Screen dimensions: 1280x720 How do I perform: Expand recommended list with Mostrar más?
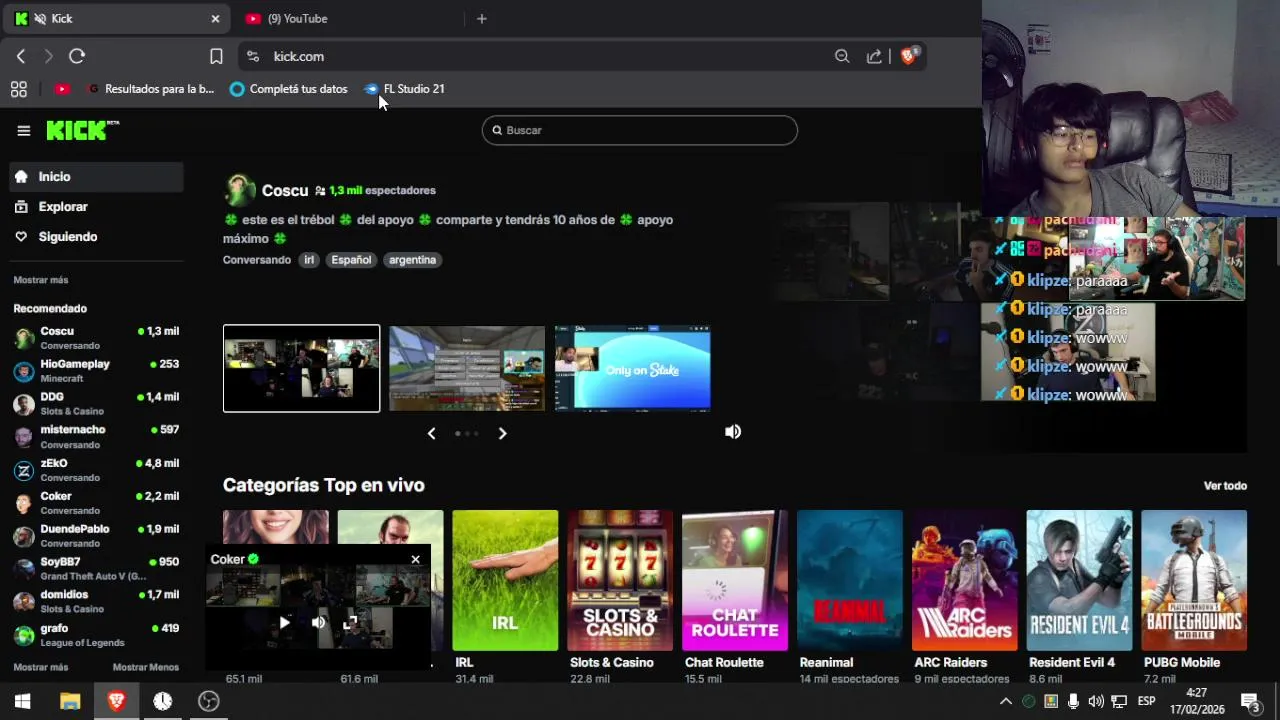41,667
